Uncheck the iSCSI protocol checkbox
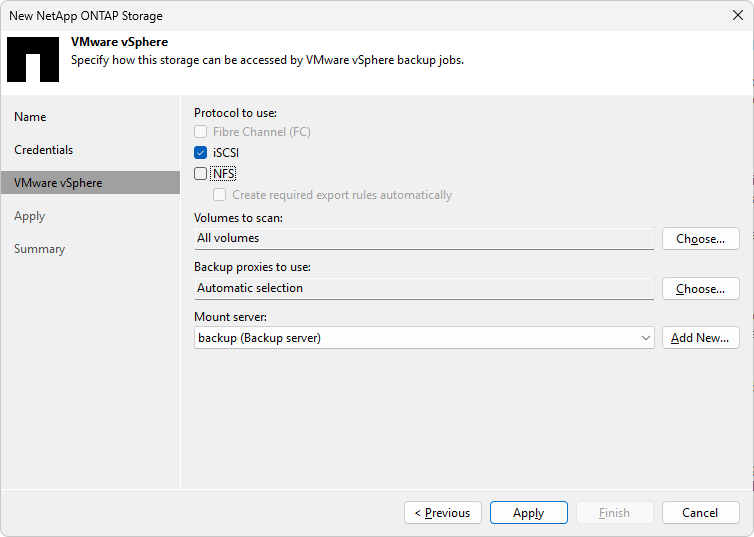Viewport: 754px width, 537px height. pos(201,152)
